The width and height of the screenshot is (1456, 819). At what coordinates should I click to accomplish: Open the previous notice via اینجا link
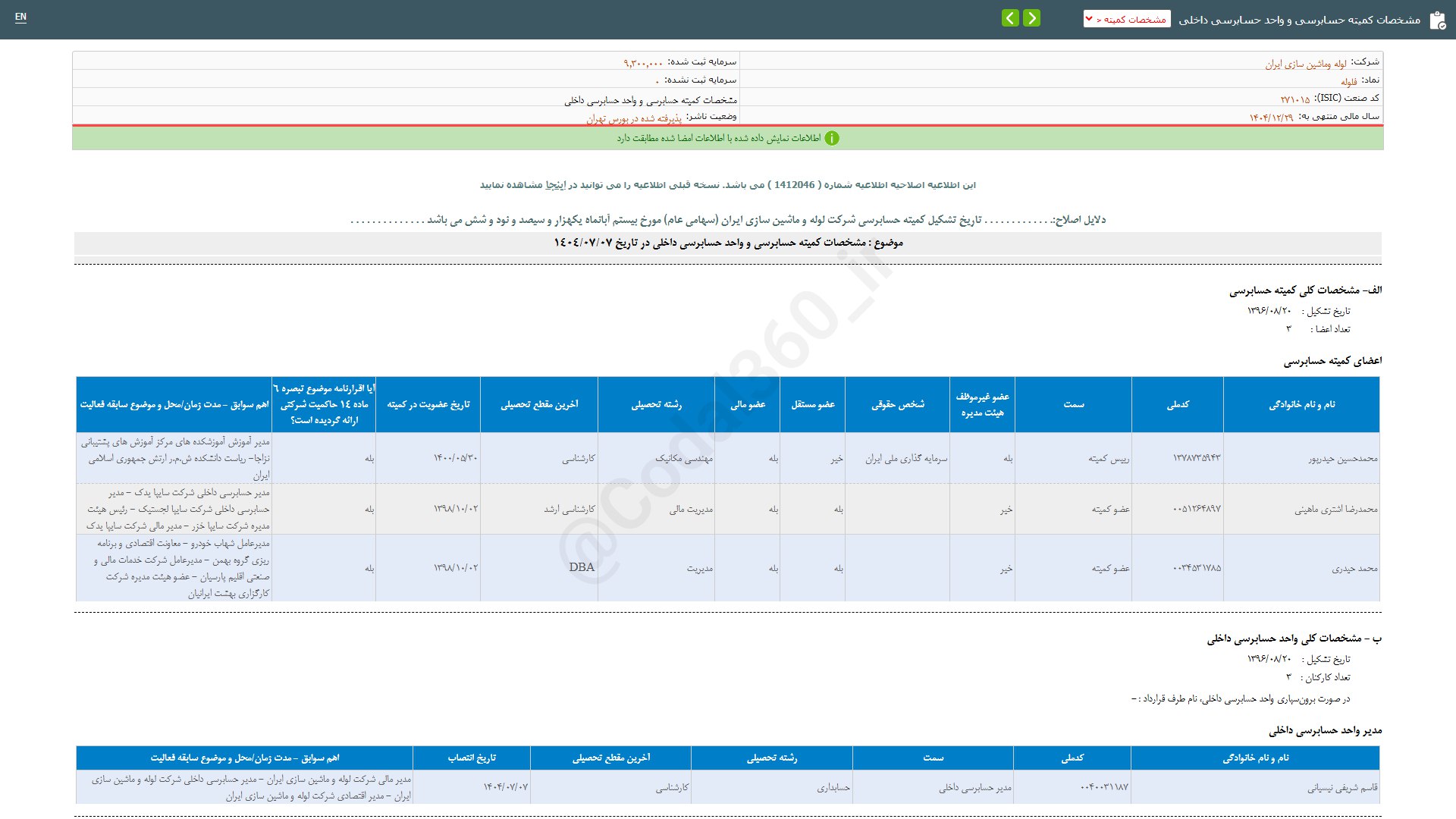tap(556, 185)
